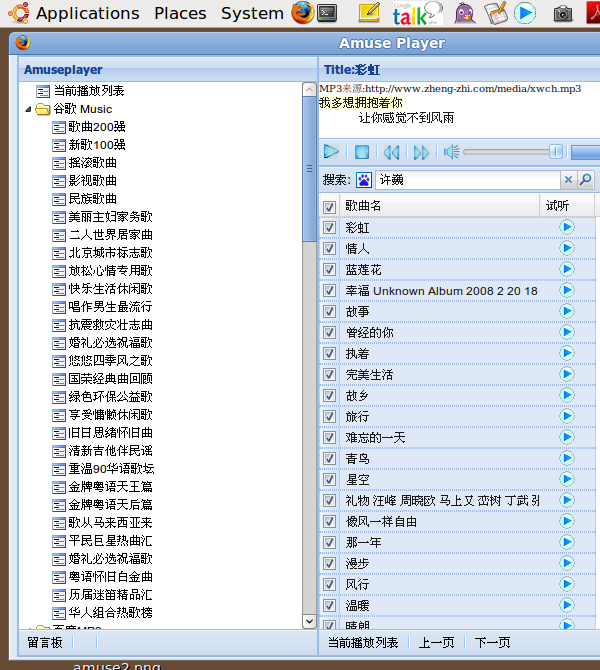The height and width of the screenshot is (670, 600).
Task: Preview 温暖 with its play icon
Action: click(x=567, y=605)
